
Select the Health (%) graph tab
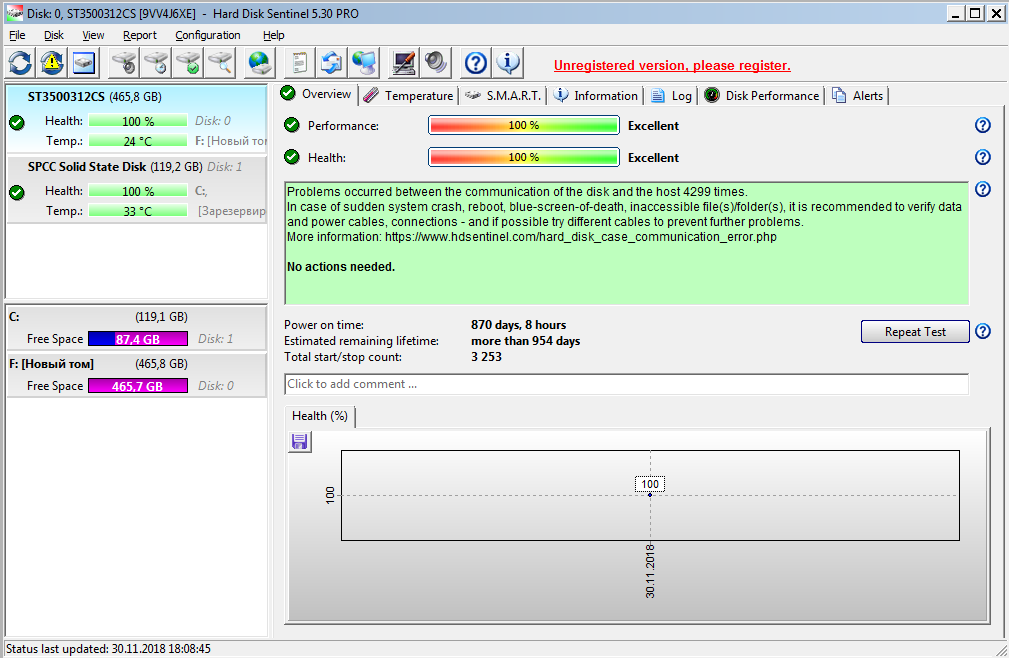pos(320,416)
